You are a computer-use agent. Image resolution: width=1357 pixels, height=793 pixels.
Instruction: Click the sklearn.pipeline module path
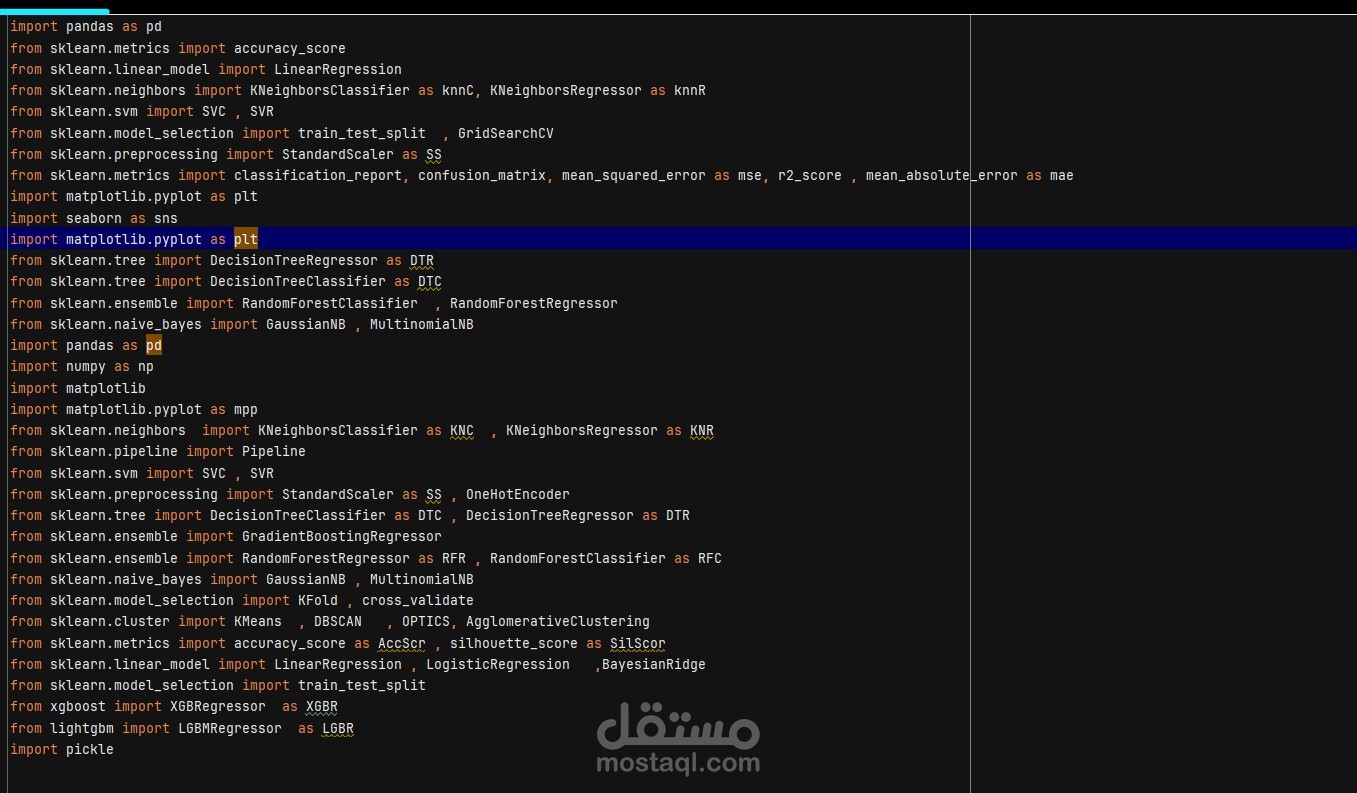pos(114,451)
